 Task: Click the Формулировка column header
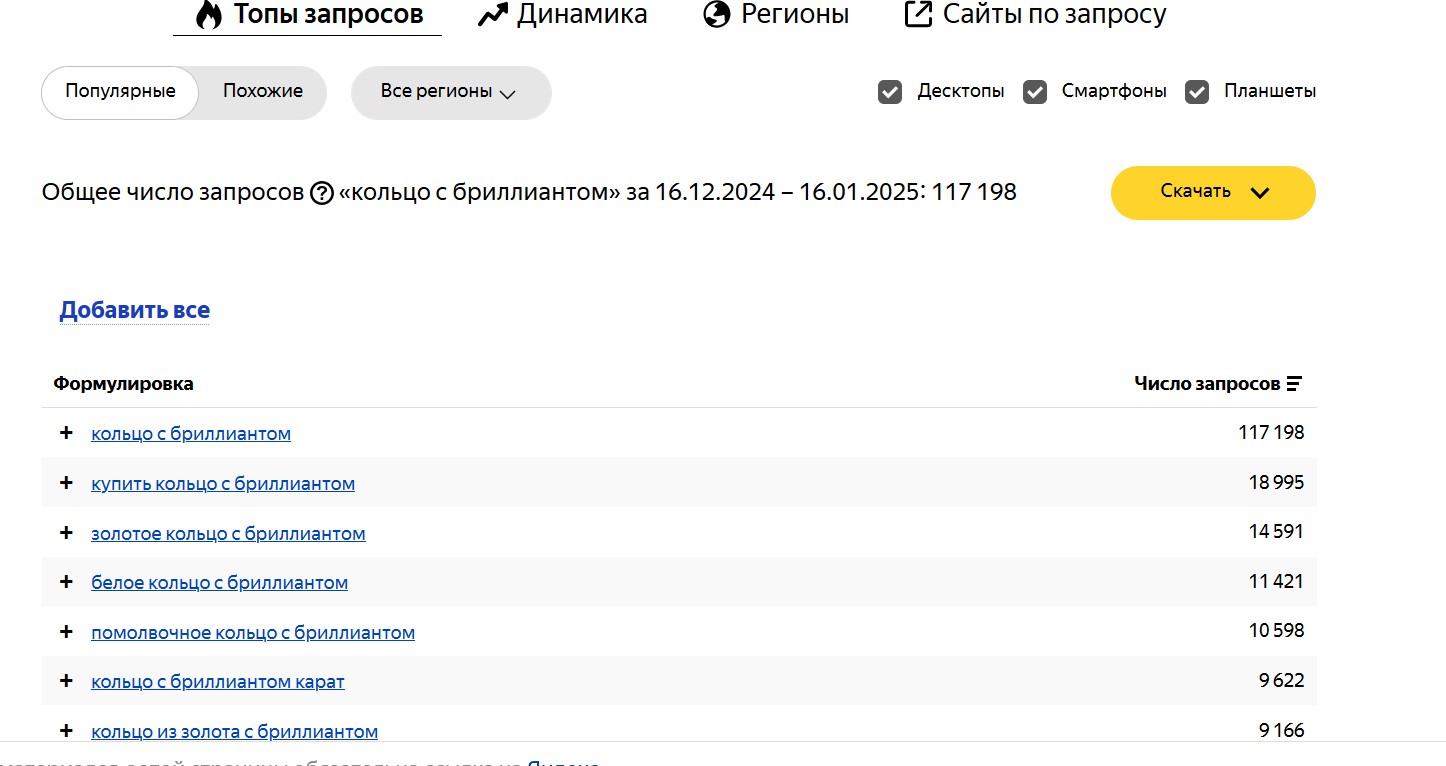[123, 384]
